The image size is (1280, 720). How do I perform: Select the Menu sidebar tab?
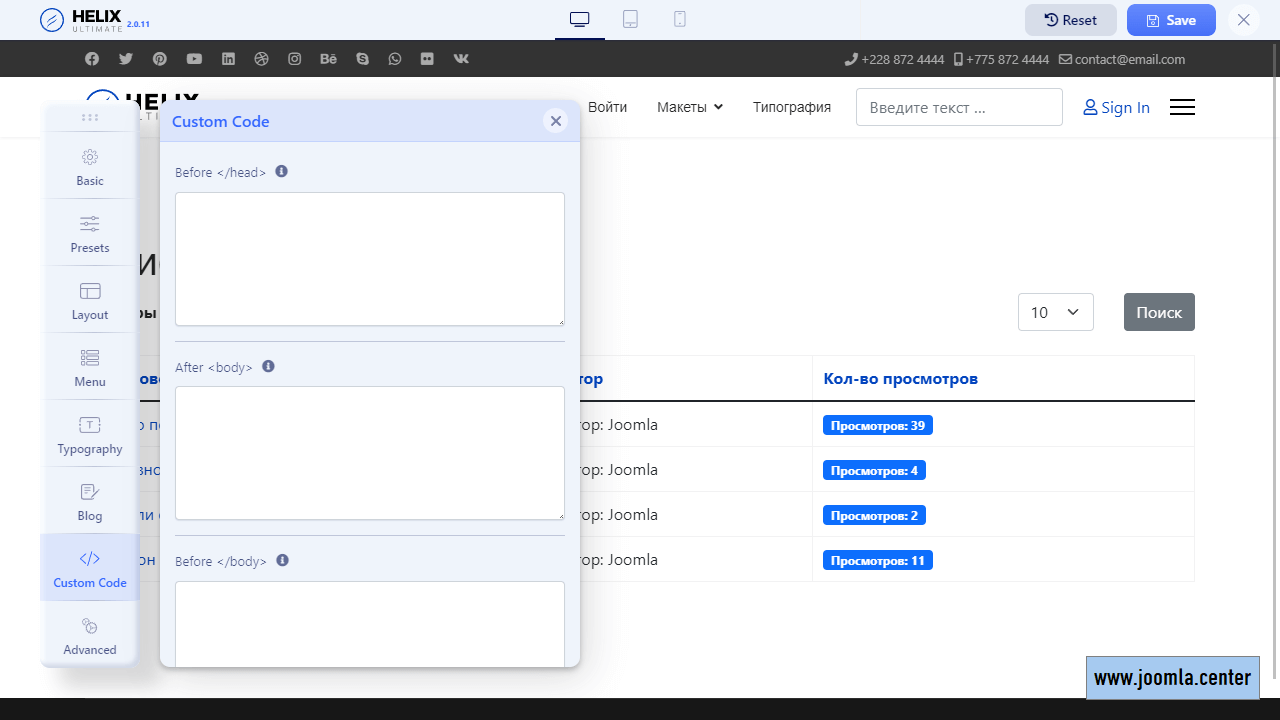(90, 368)
